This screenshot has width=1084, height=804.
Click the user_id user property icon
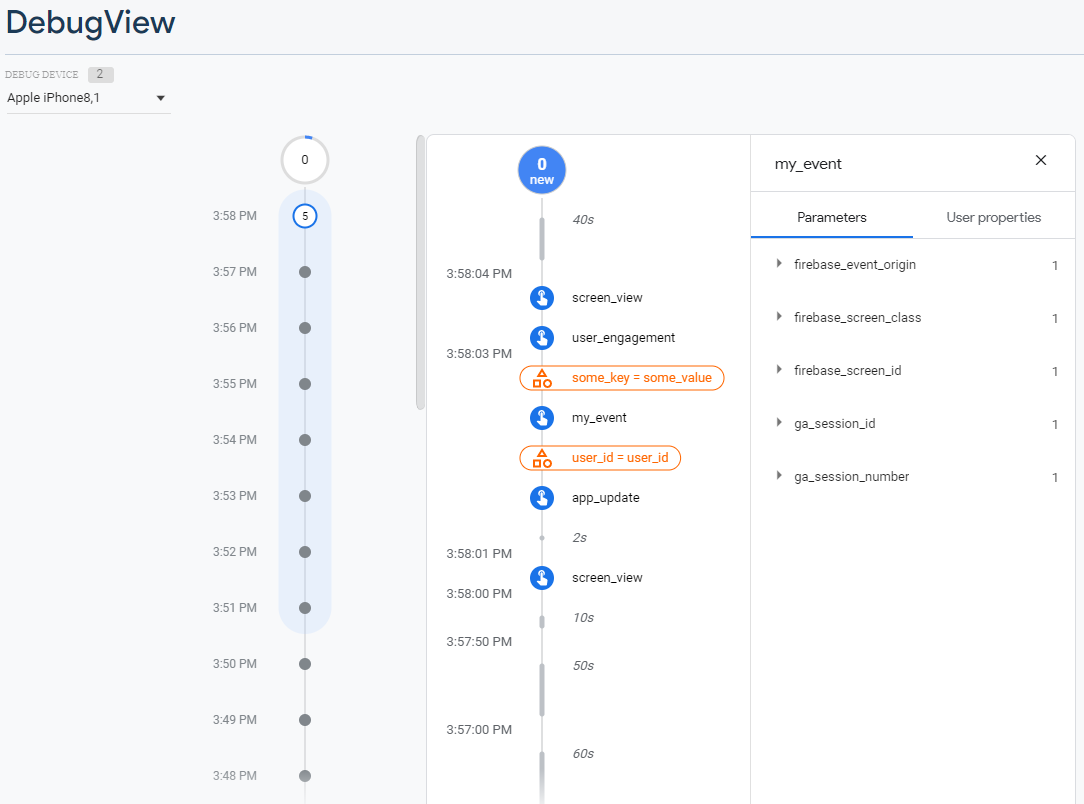click(x=542, y=458)
